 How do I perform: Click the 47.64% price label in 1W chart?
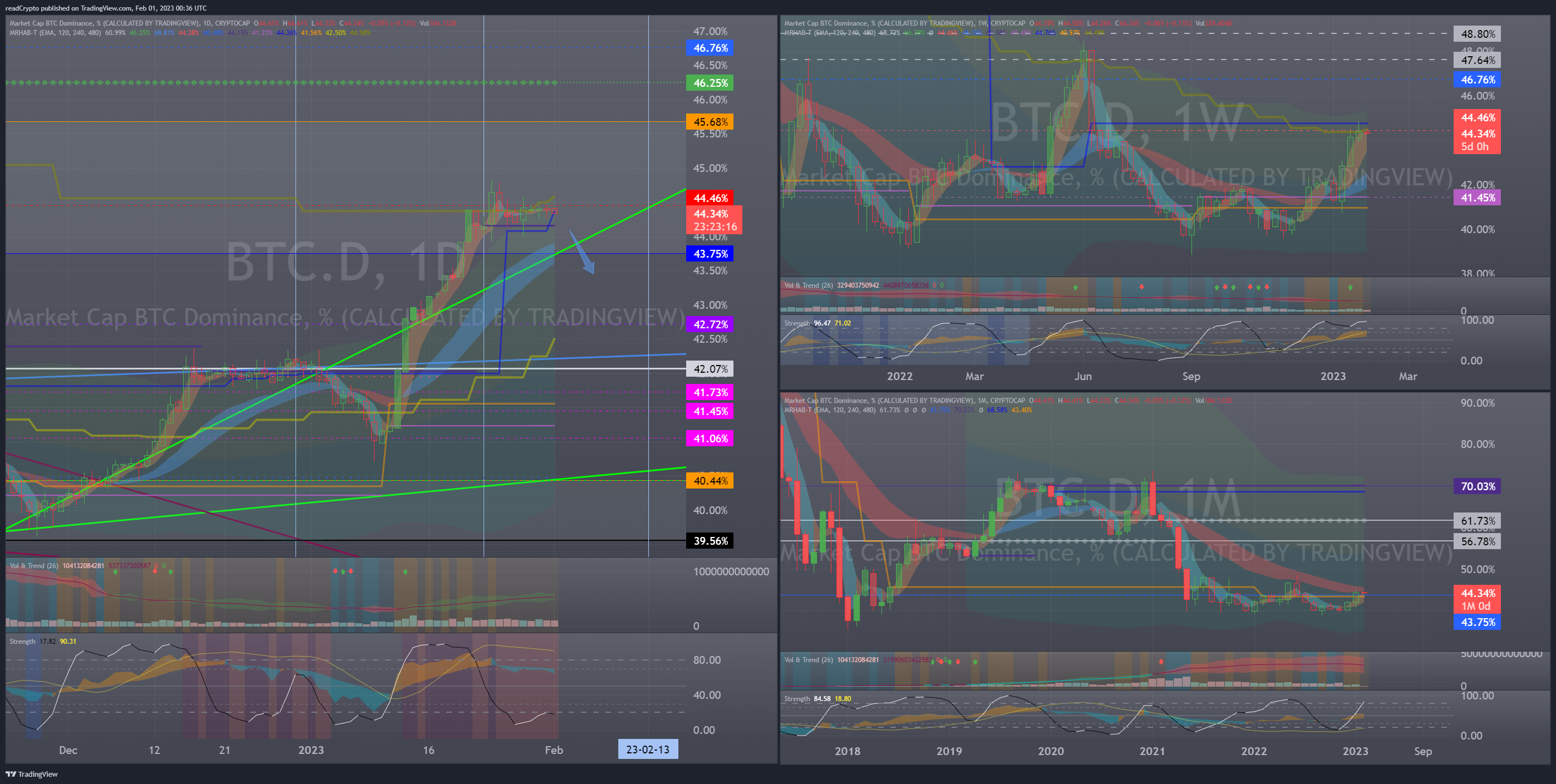[1478, 61]
